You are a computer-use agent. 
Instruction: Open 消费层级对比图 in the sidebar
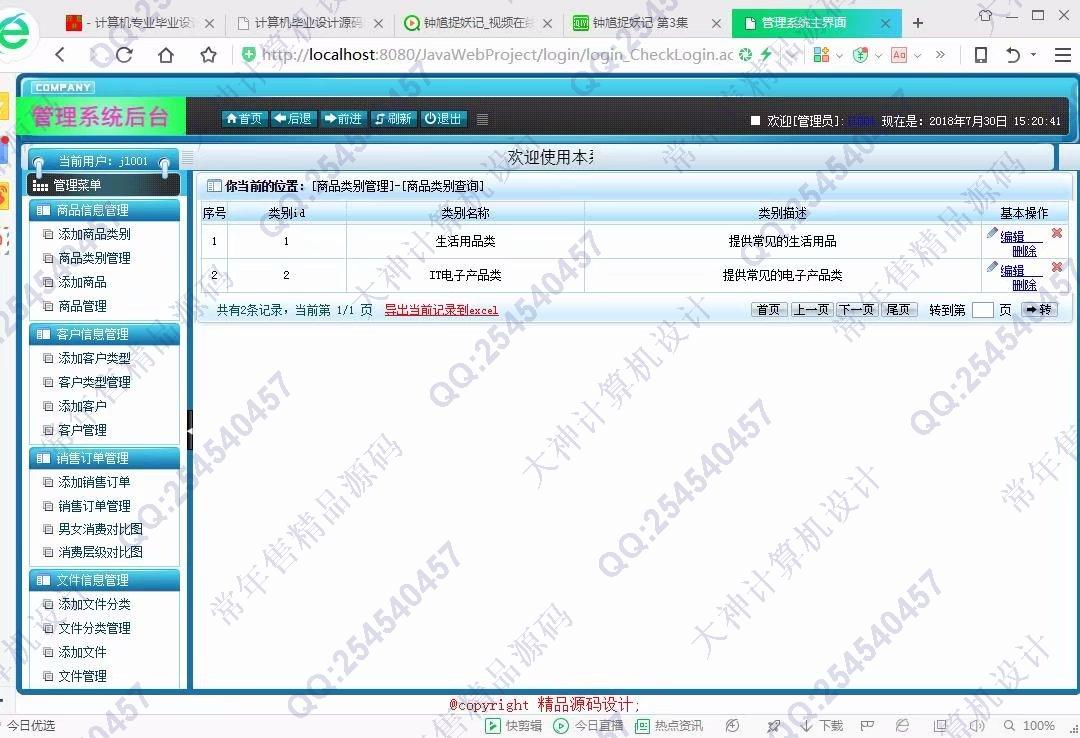point(101,552)
